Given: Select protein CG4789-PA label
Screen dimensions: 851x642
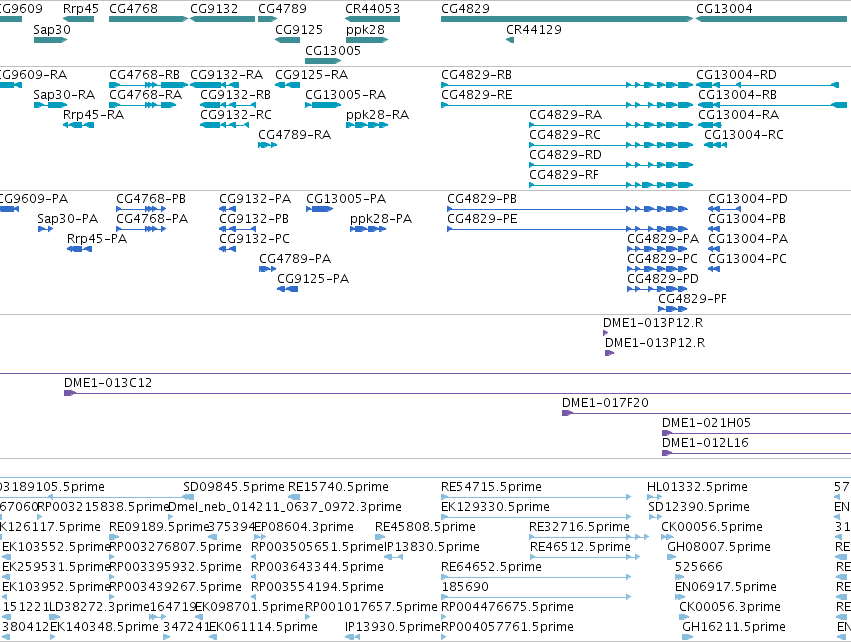Looking at the screenshot, I should point(295,259).
